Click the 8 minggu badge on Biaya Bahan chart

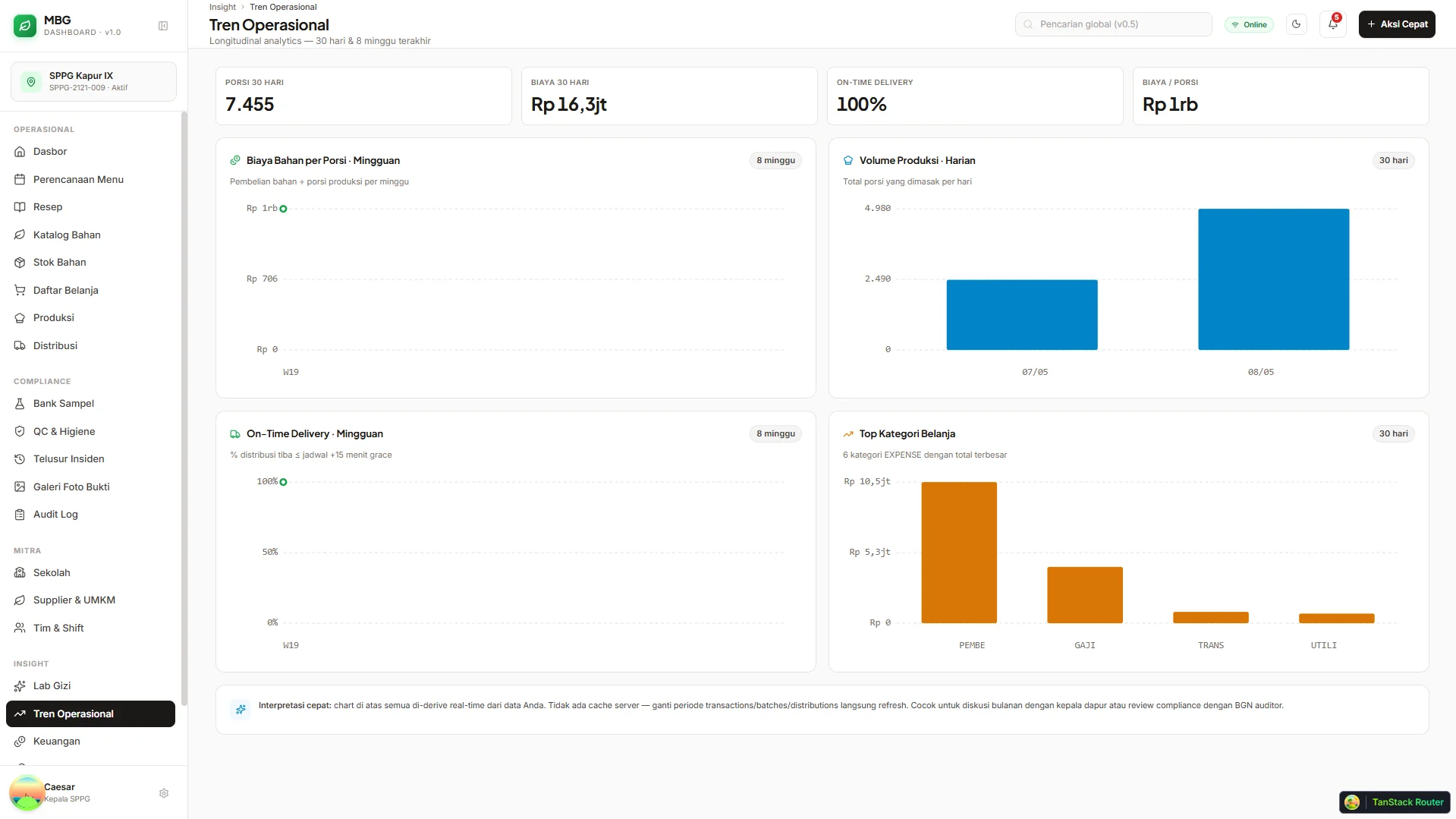click(775, 161)
